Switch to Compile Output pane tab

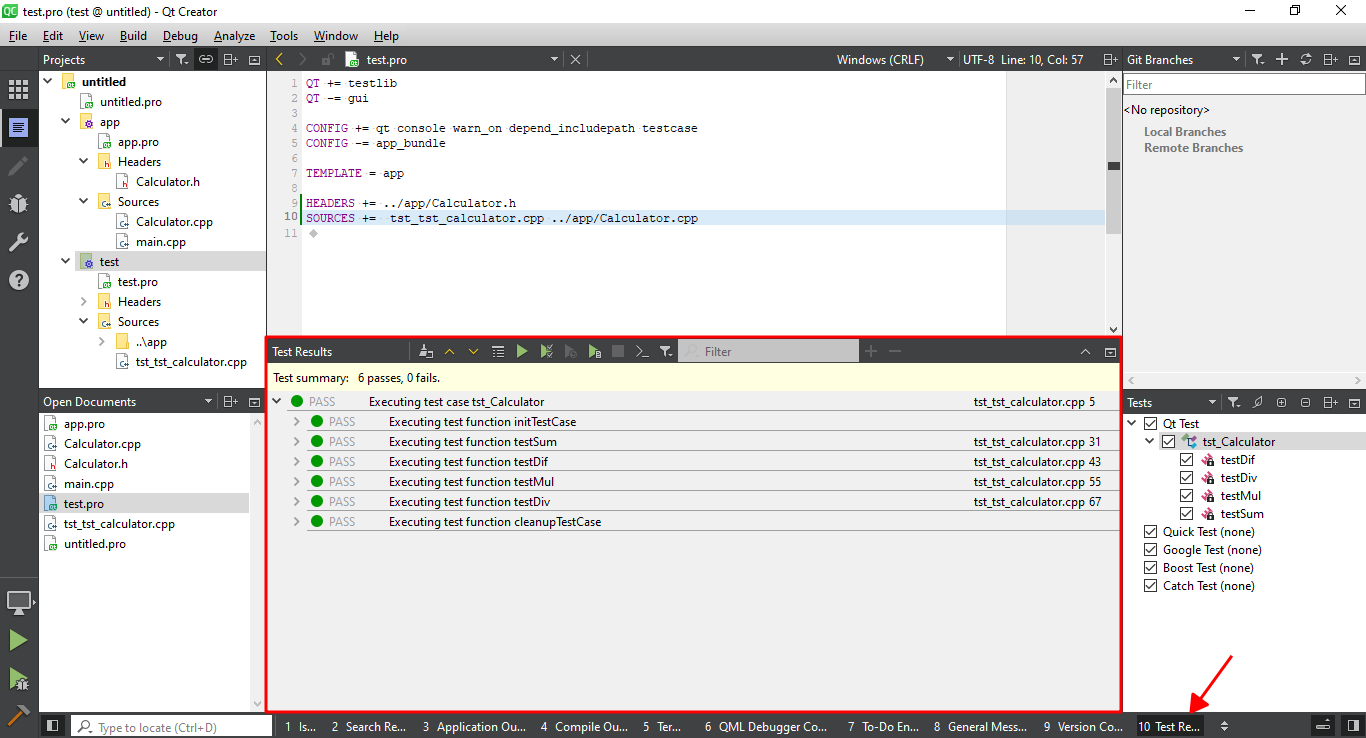pyautogui.click(x=585, y=727)
